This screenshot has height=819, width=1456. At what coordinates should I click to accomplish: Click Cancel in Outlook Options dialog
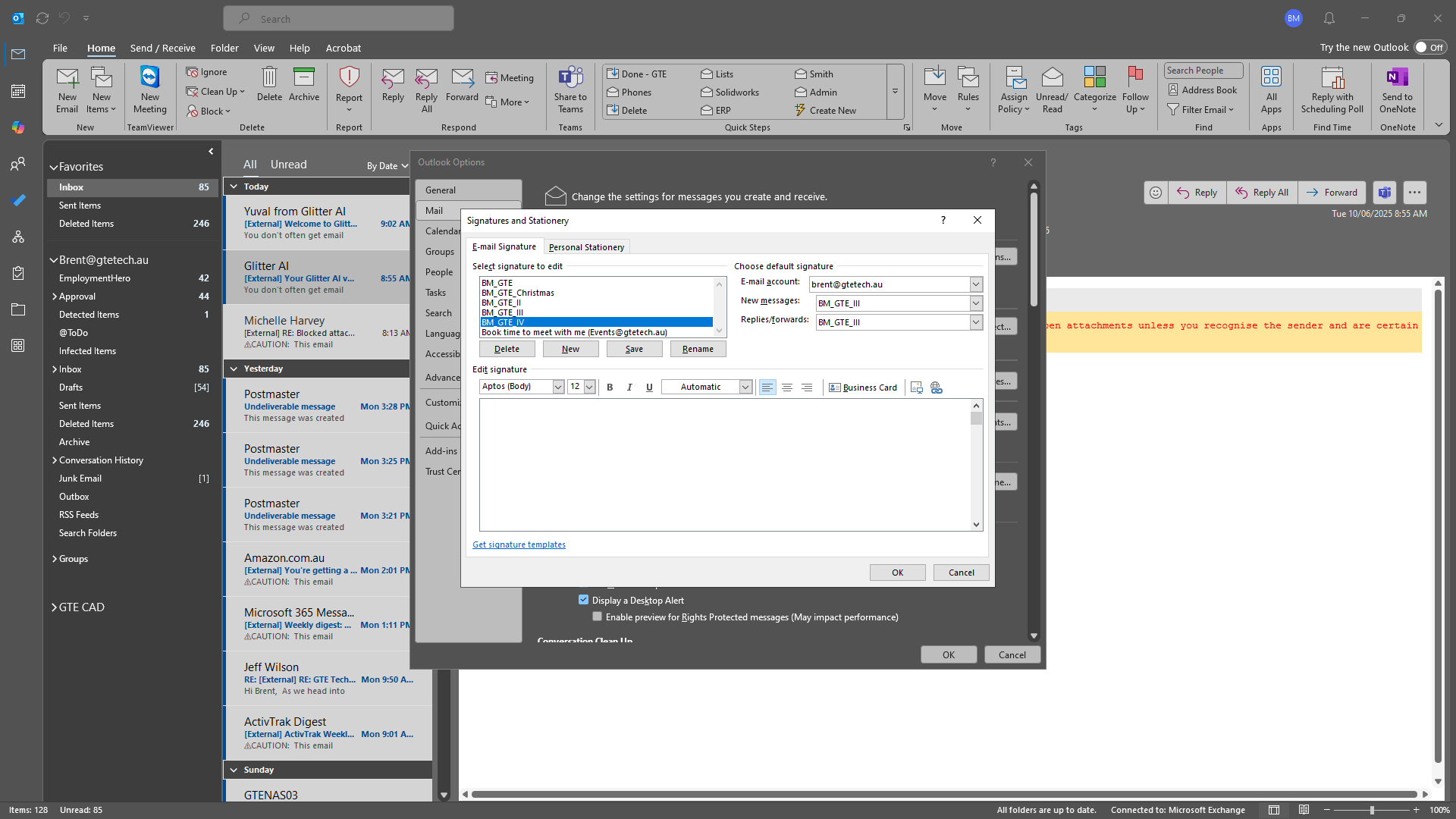1012,655
